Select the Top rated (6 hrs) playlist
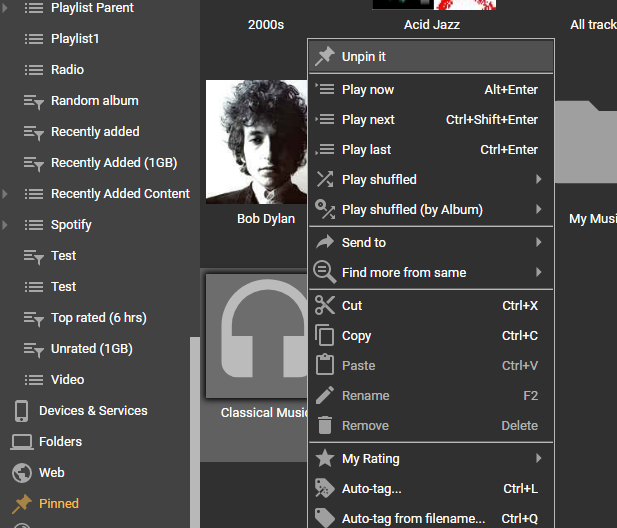Screen dimensions: 617x528 (98, 318)
